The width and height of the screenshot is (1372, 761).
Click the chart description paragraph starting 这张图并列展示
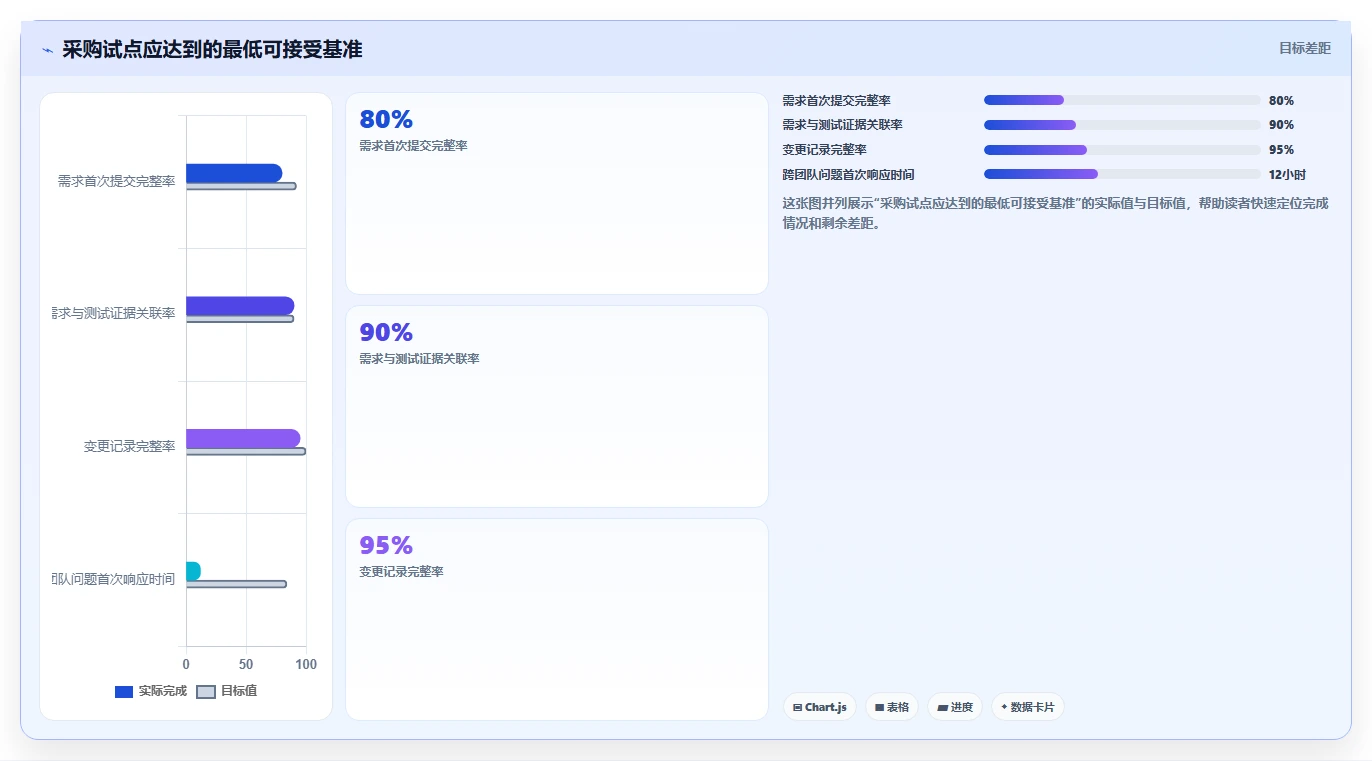(x=1055, y=213)
